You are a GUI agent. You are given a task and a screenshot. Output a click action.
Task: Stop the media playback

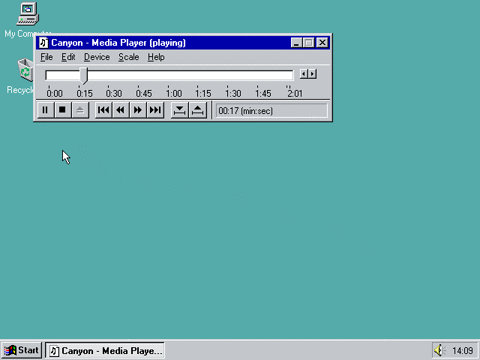click(x=62, y=110)
